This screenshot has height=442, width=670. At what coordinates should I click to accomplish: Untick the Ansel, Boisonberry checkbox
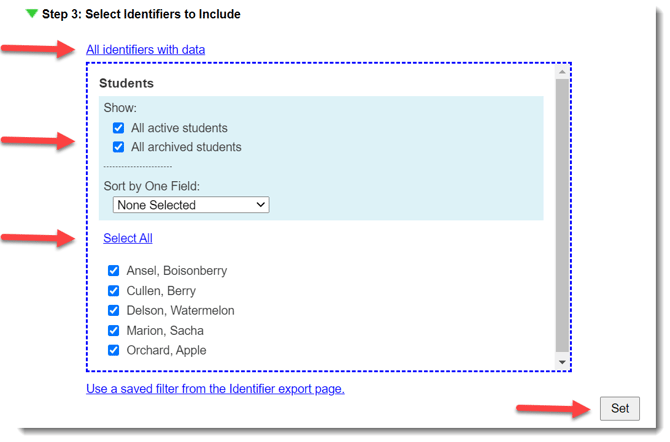pyautogui.click(x=114, y=271)
